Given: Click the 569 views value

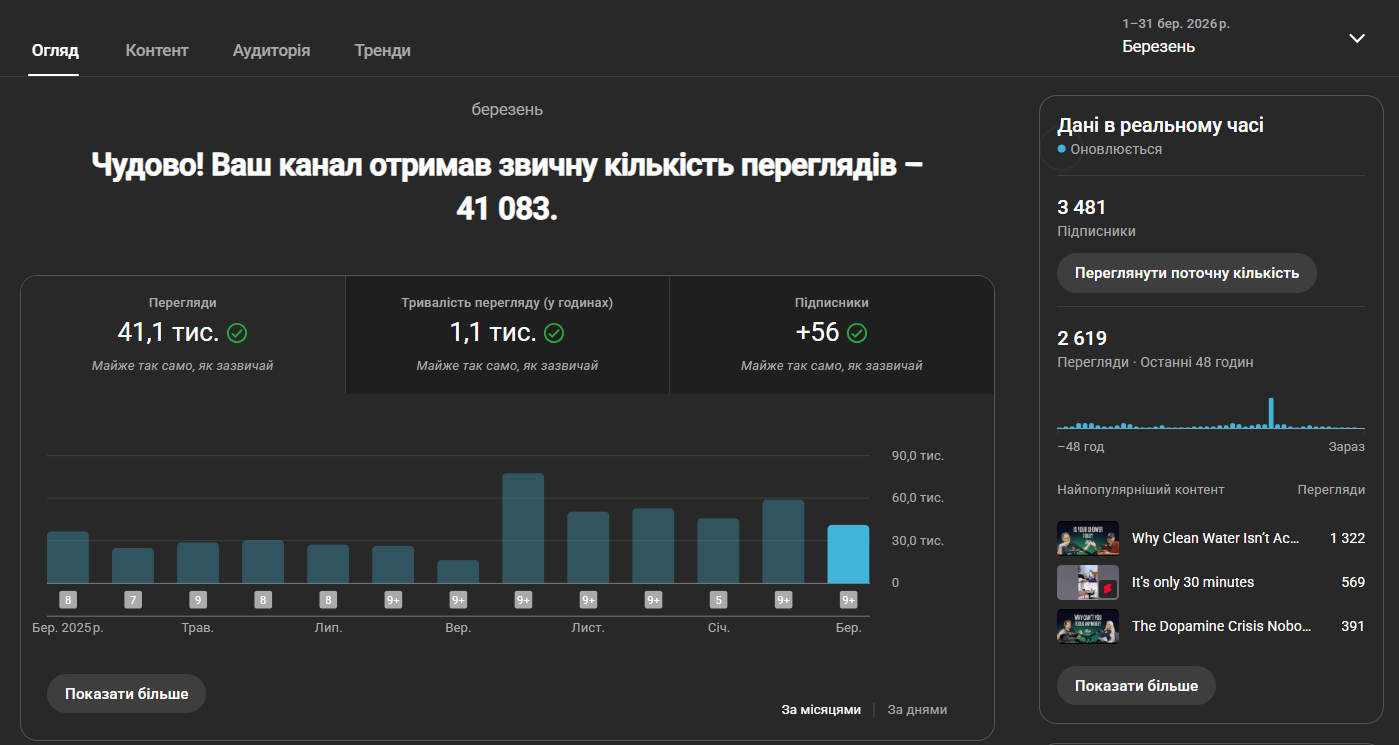Looking at the screenshot, I should click(1353, 582).
